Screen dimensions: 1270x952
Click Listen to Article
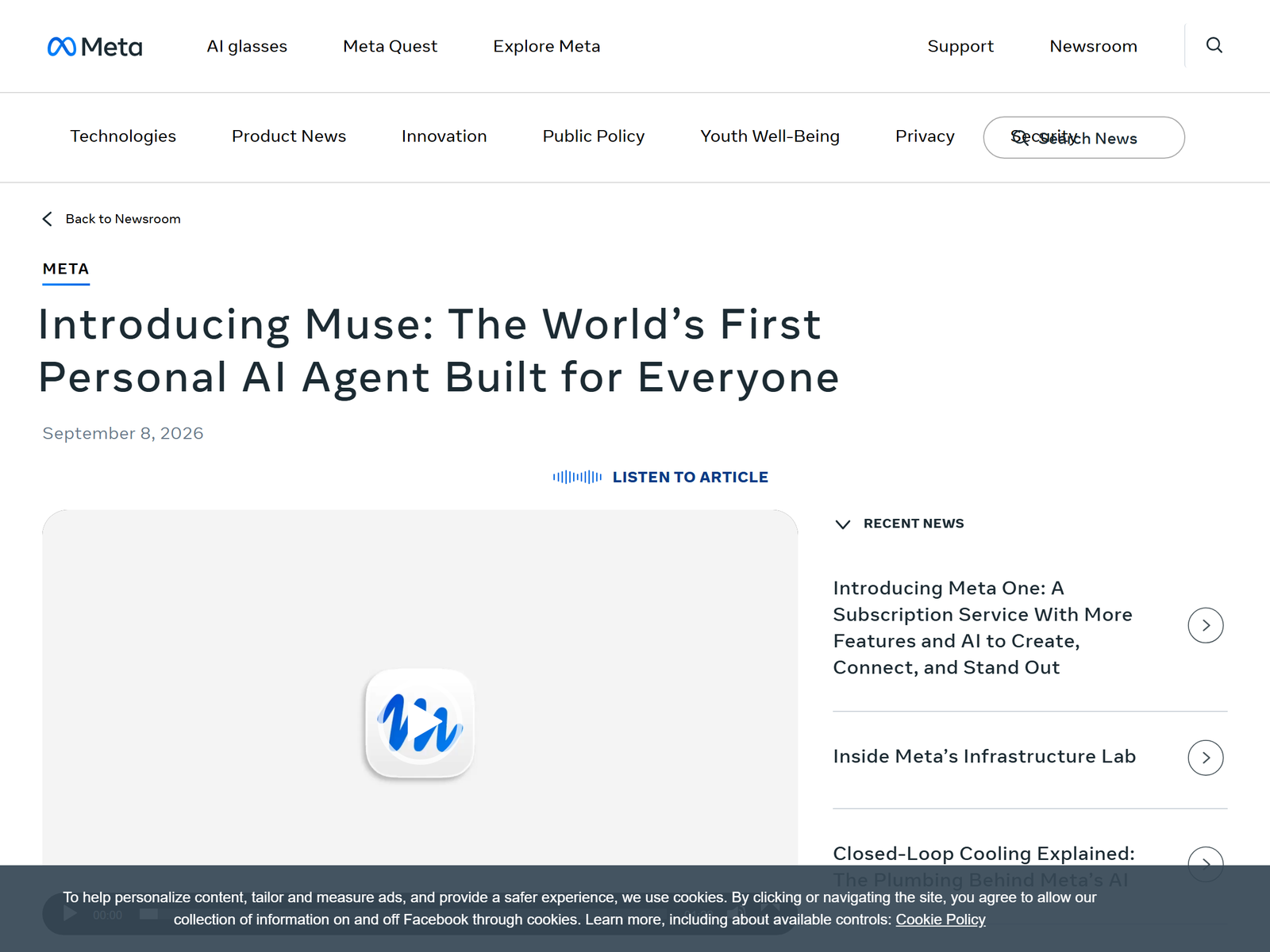pos(690,477)
